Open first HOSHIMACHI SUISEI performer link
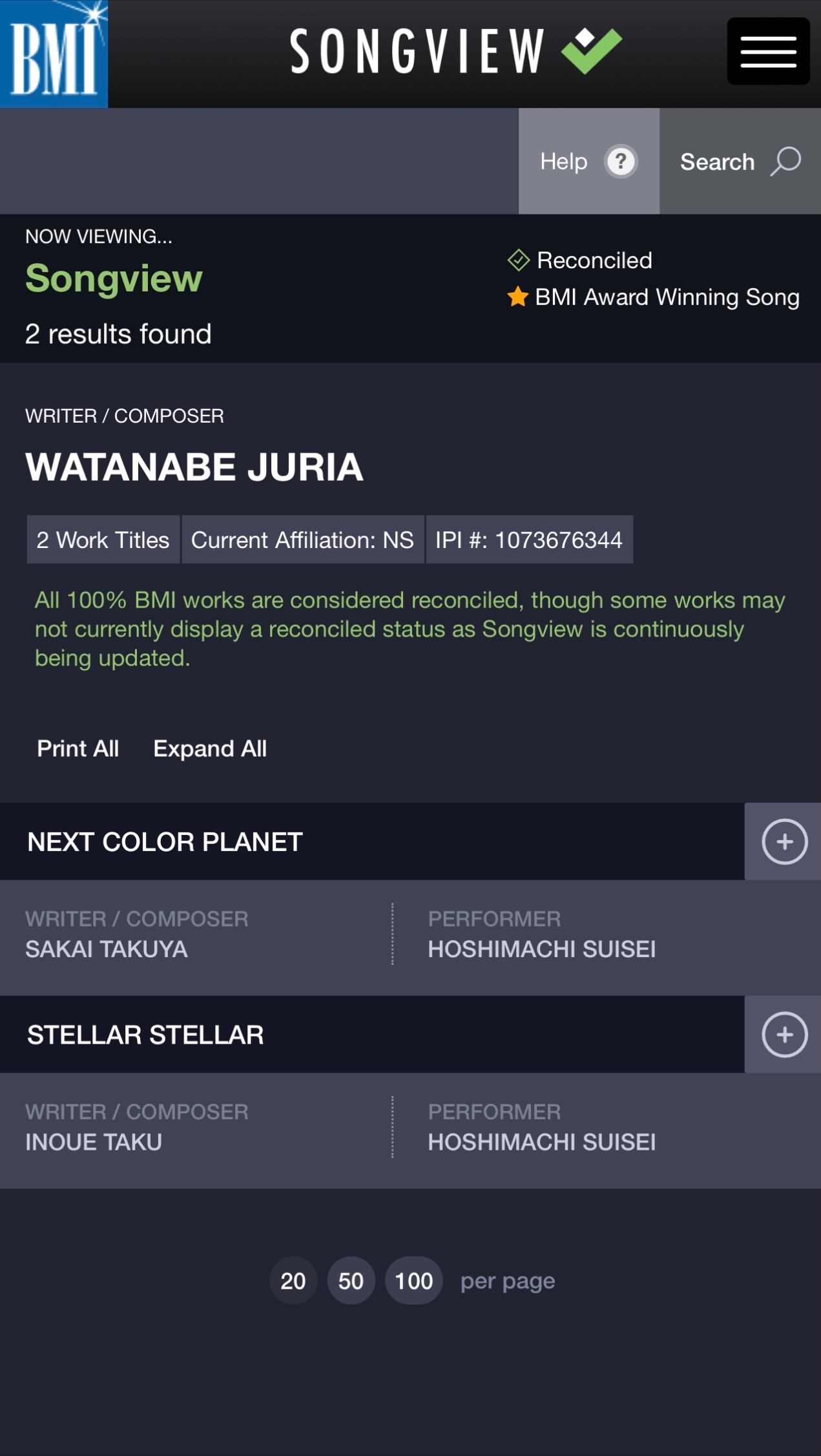The width and height of the screenshot is (821, 1456). 542,949
